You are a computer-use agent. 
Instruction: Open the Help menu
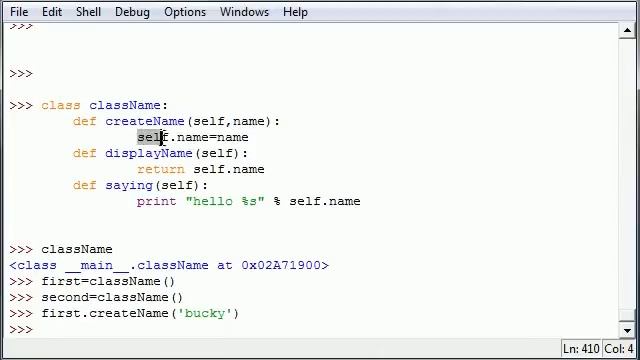click(295, 12)
